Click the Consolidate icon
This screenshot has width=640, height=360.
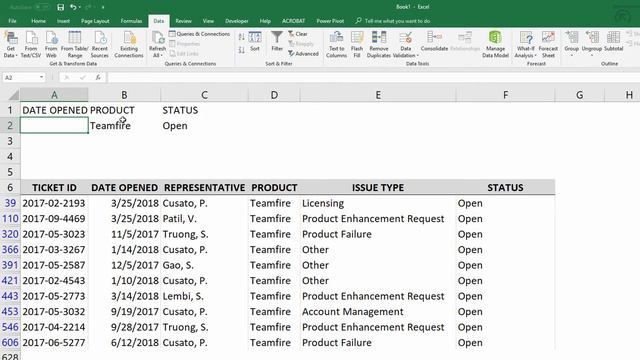click(x=434, y=42)
